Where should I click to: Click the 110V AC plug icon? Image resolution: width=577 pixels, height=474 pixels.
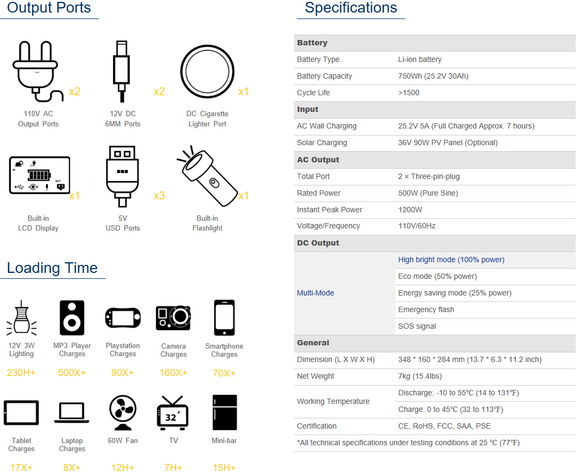[38, 71]
